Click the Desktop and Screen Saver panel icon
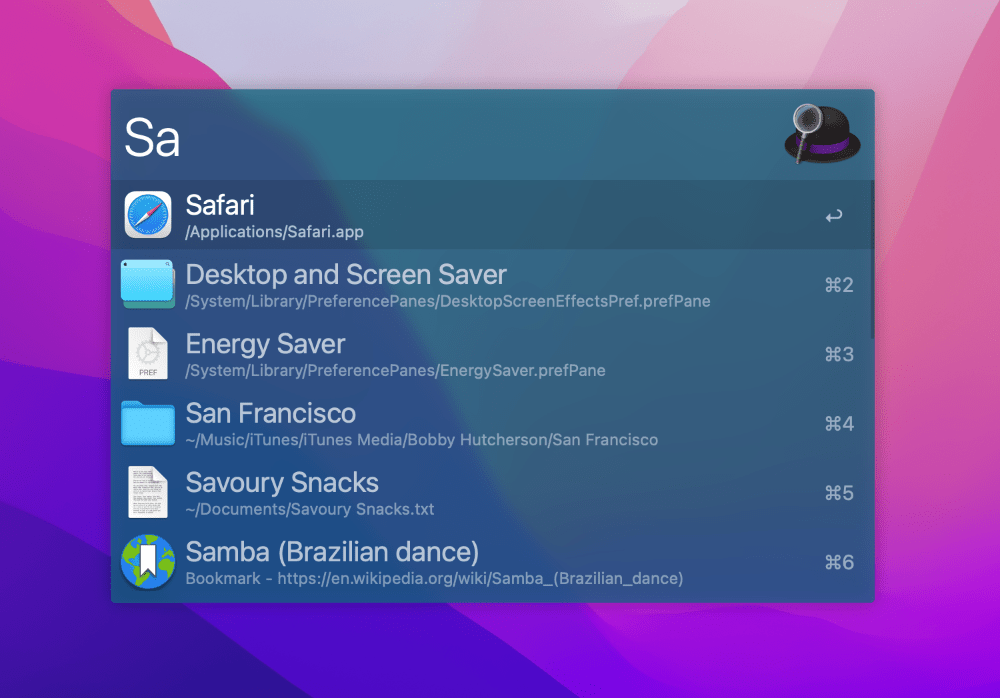1000x698 pixels. [147, 284]
